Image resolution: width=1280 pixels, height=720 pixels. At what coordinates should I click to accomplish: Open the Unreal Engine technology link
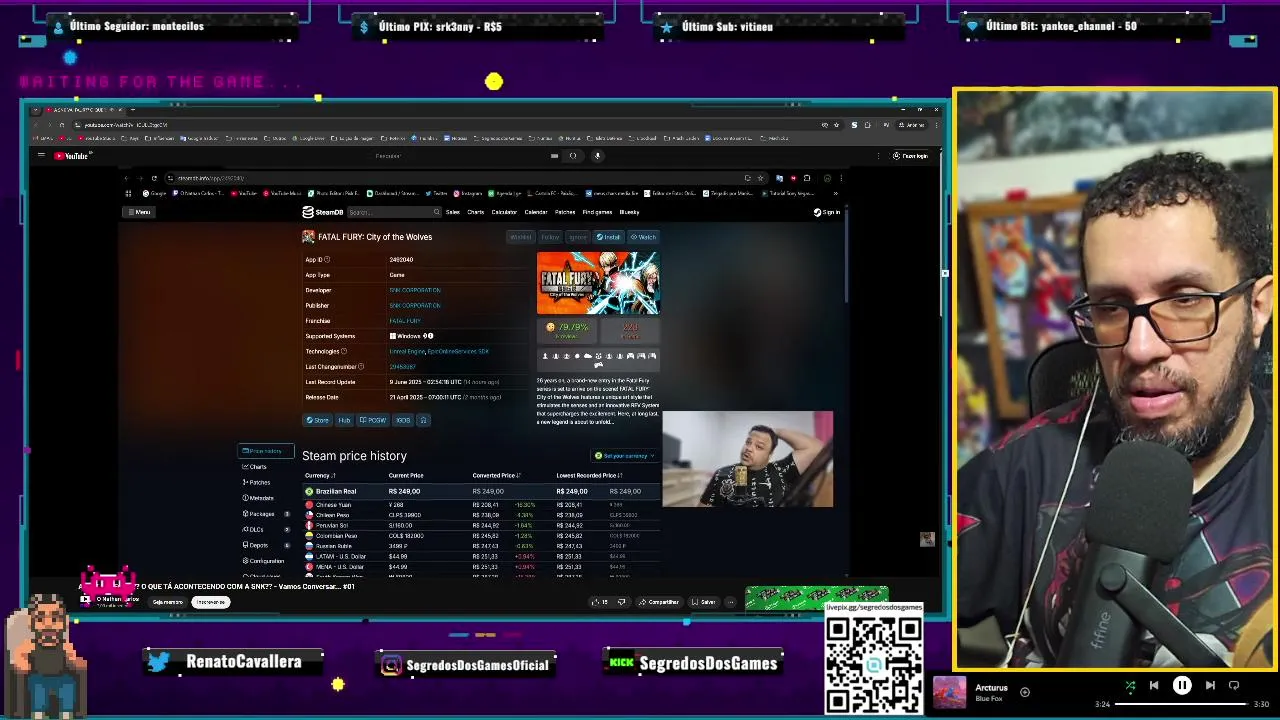point(407,351)
